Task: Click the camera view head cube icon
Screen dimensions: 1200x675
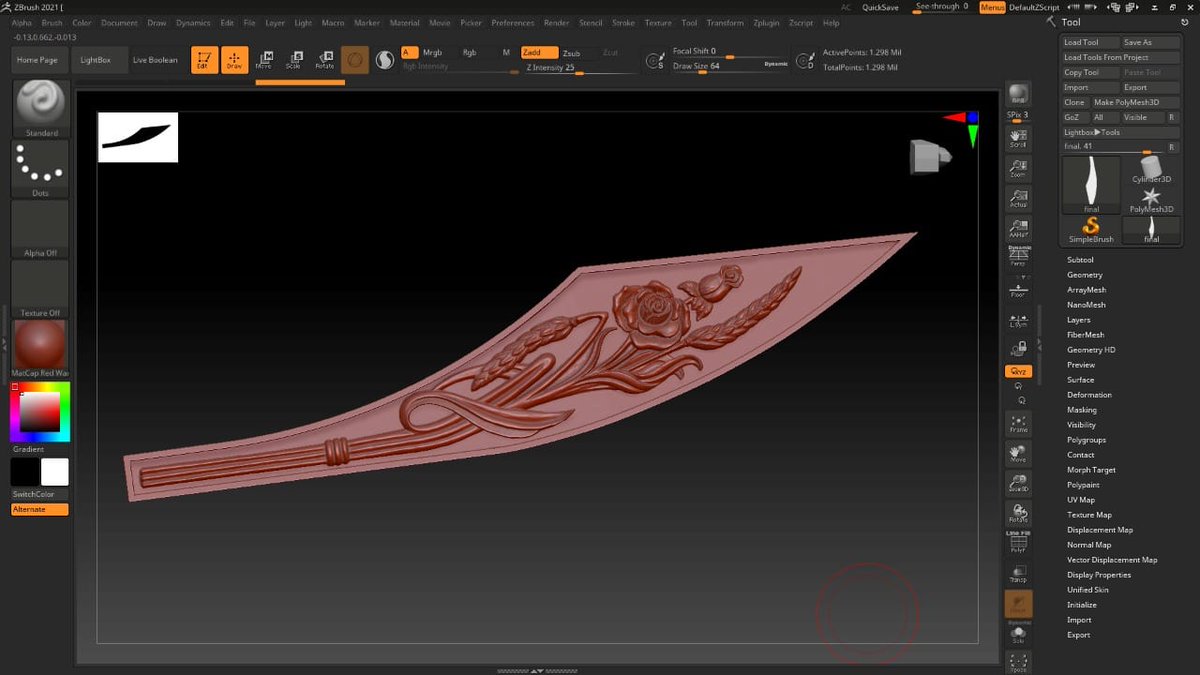Action: click(929, 156)
